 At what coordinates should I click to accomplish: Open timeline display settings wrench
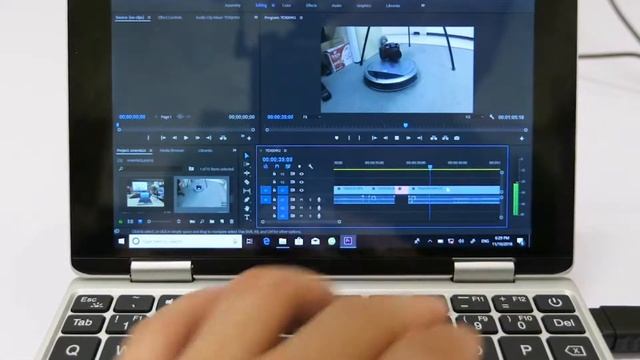point(311,167)
